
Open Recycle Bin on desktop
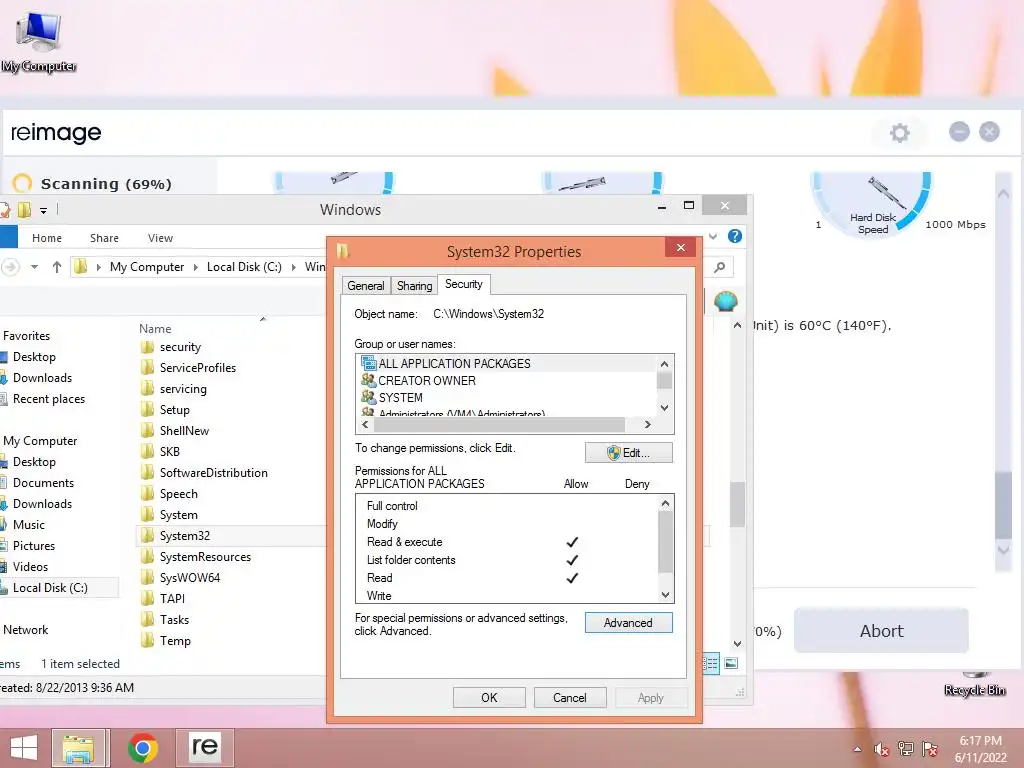point(974,684)
